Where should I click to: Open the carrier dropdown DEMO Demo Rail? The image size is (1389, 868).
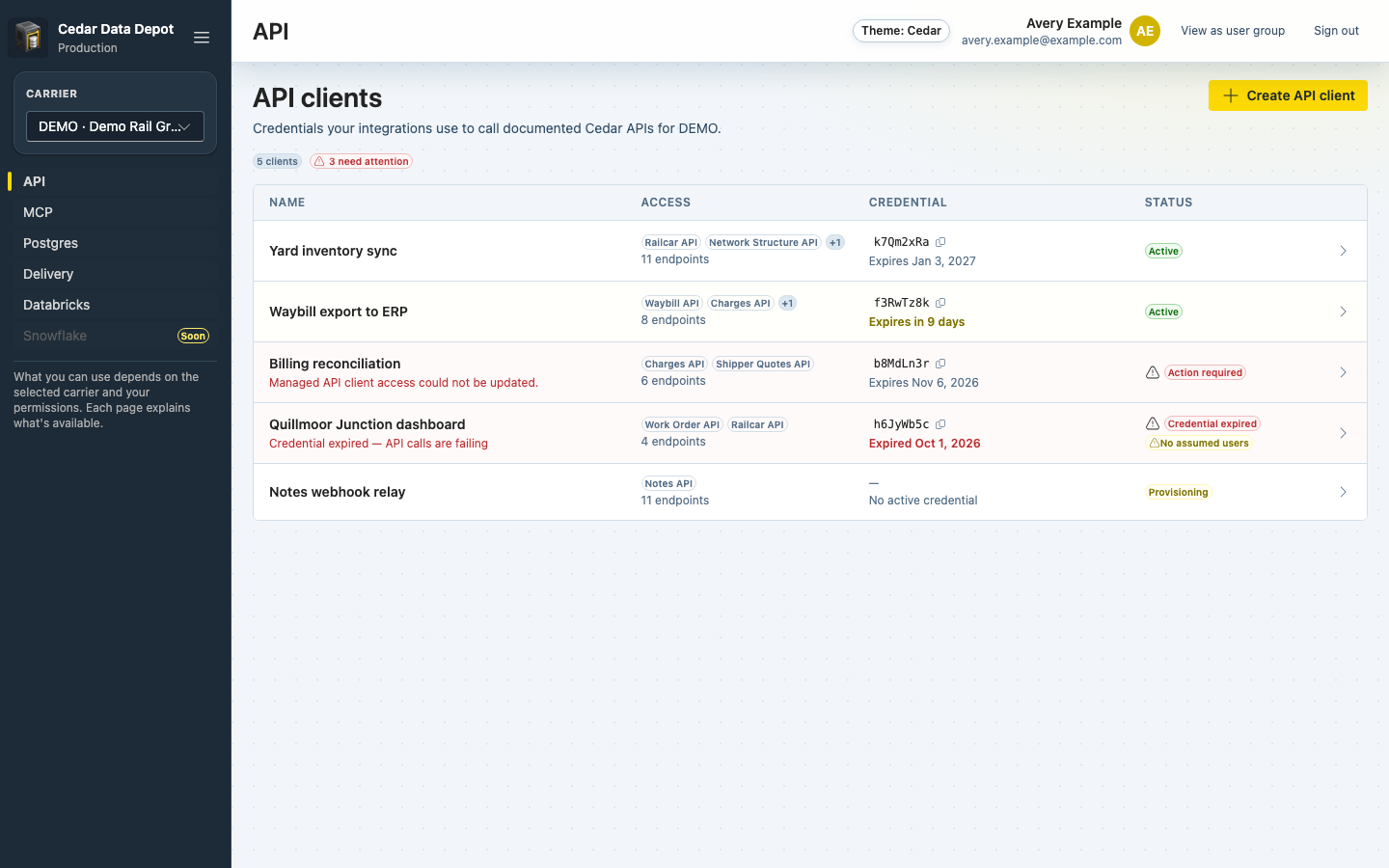pyautogui.click(x=115, y=126)
